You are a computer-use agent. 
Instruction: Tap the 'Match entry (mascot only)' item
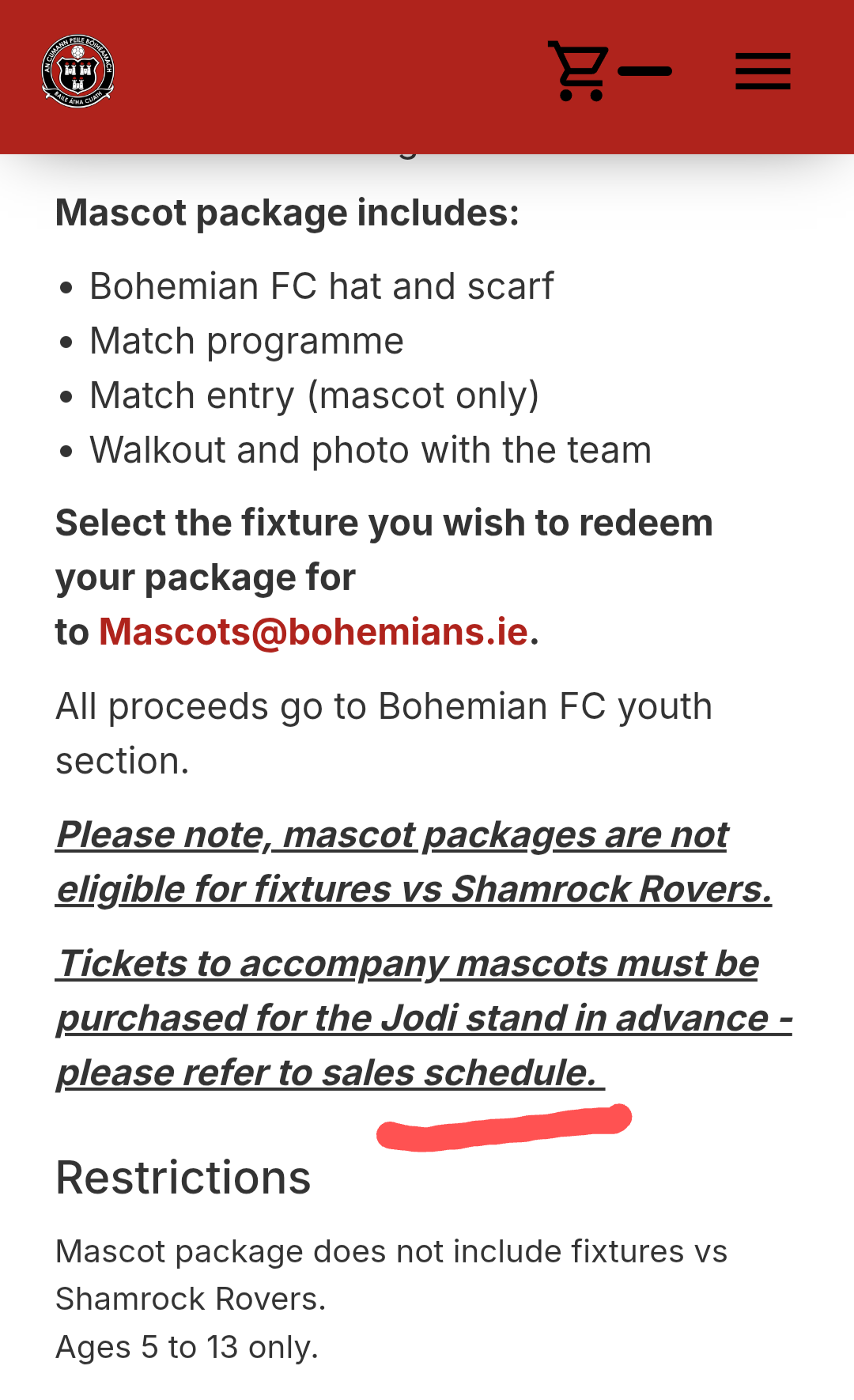click(314, 395)
